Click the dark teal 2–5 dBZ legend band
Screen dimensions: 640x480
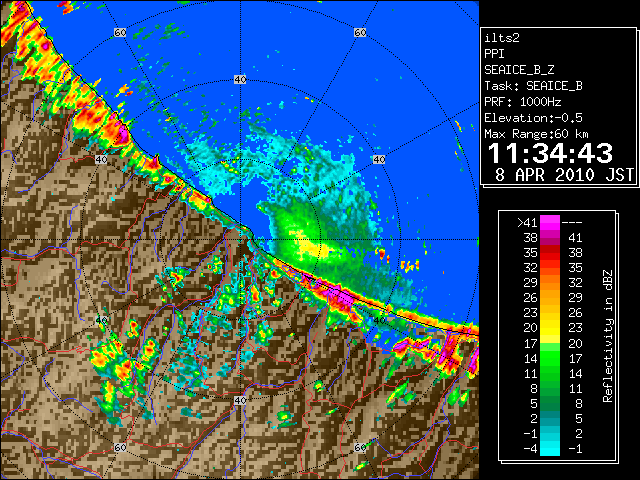(549, 418)
